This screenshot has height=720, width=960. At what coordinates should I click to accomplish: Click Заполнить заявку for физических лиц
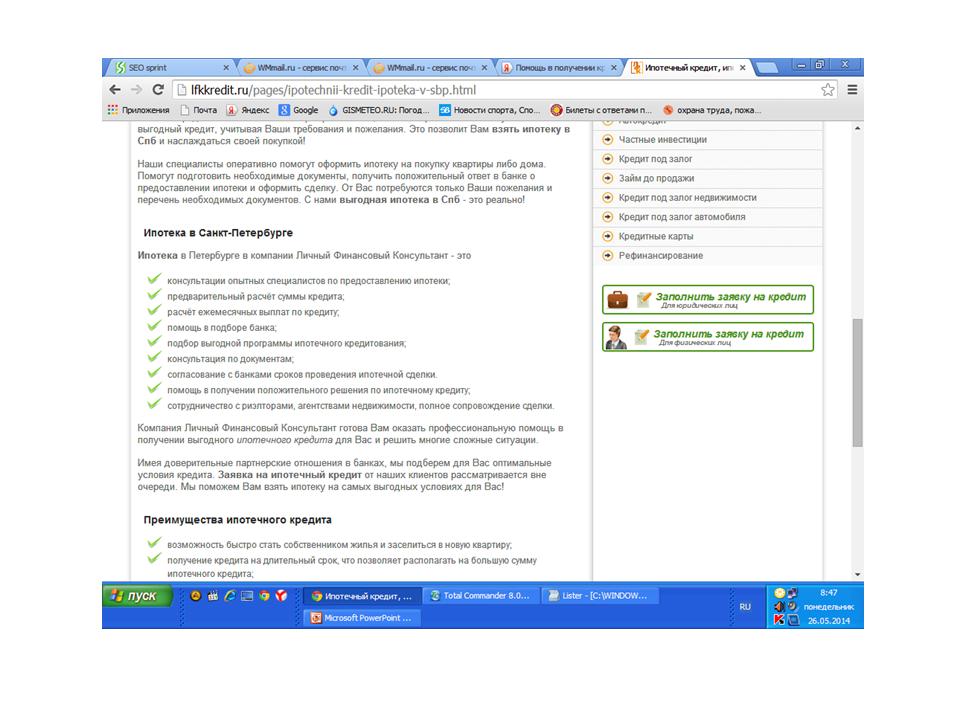tap(708, 337)
